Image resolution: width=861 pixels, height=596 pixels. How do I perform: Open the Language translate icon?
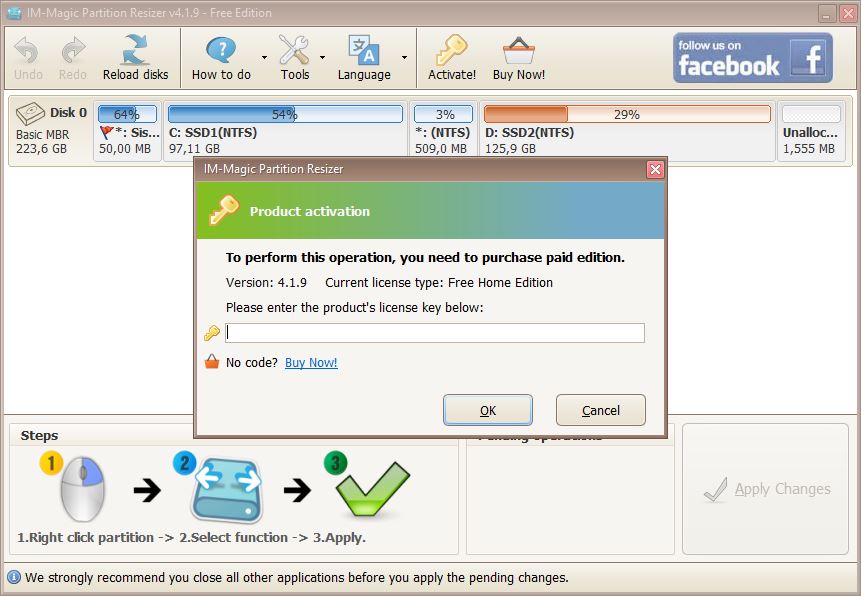coord(364,51)
